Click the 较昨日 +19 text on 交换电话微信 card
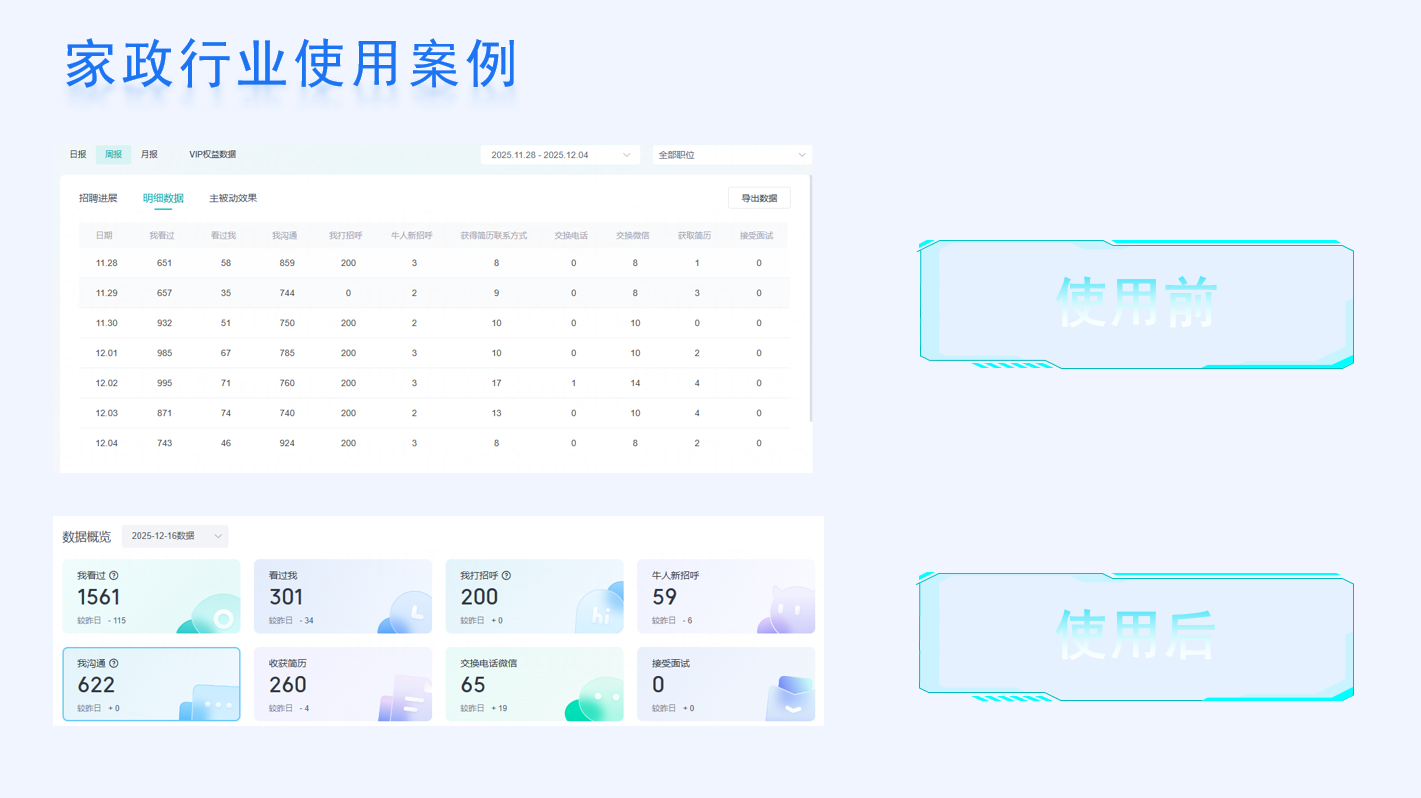The image size is (1421, 798). pyautogui.click(x=484, y=708)
